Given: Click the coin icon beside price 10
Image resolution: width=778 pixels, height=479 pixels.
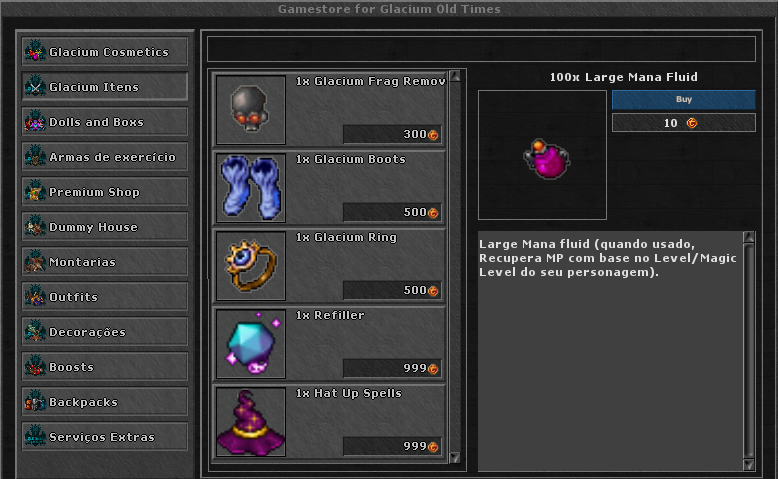Looking at the screenshot, I should click(692, 123).
